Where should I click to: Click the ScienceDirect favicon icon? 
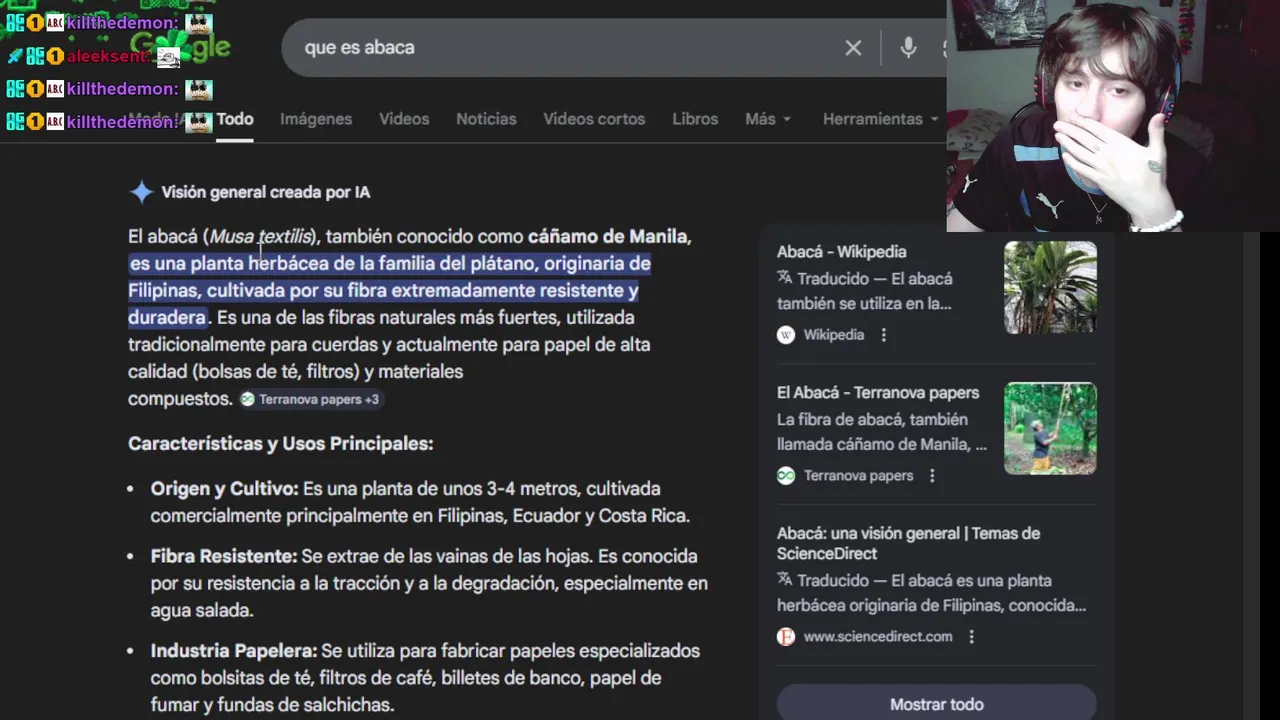coord(786,637)
